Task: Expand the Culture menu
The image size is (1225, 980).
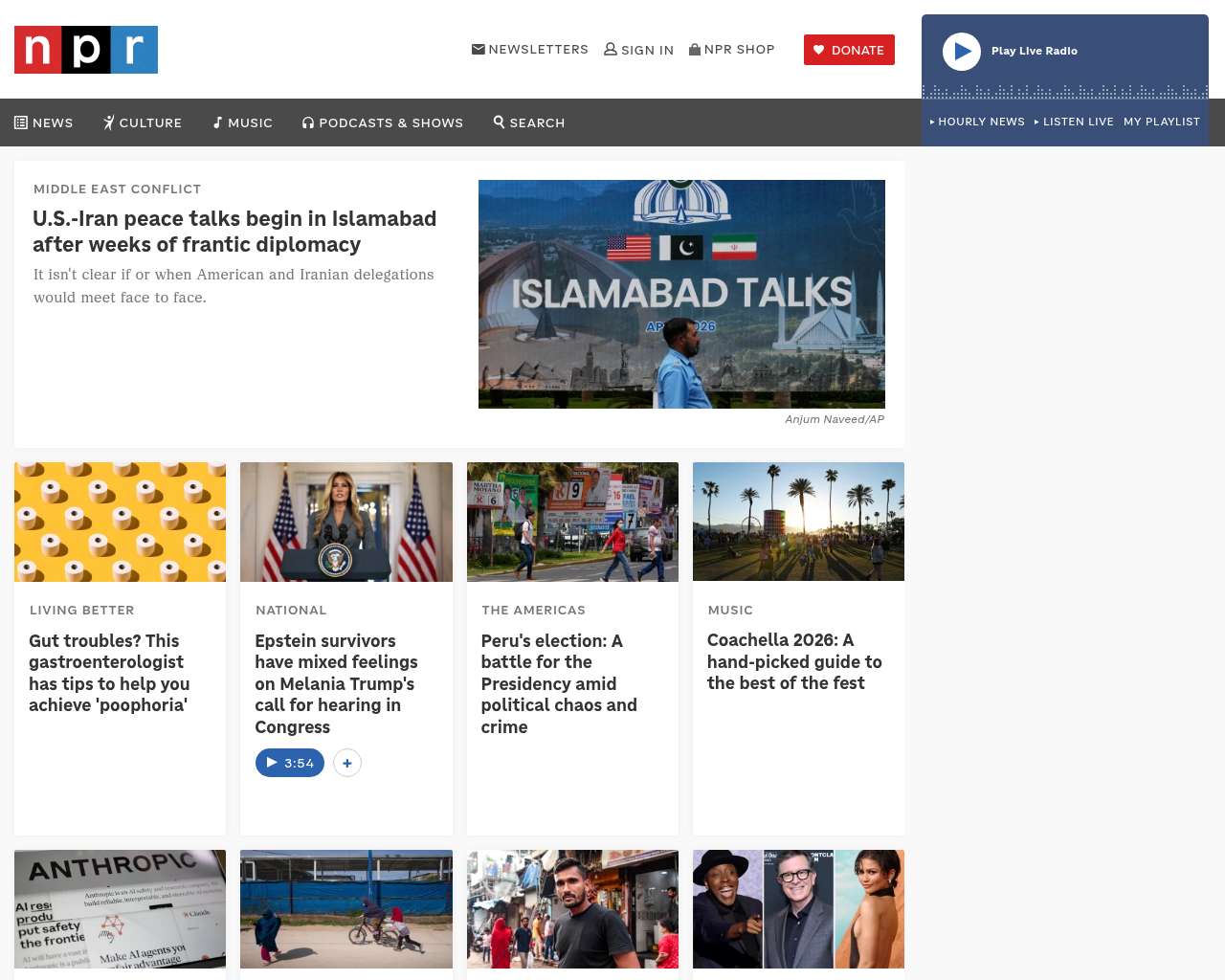Action: 143,122
